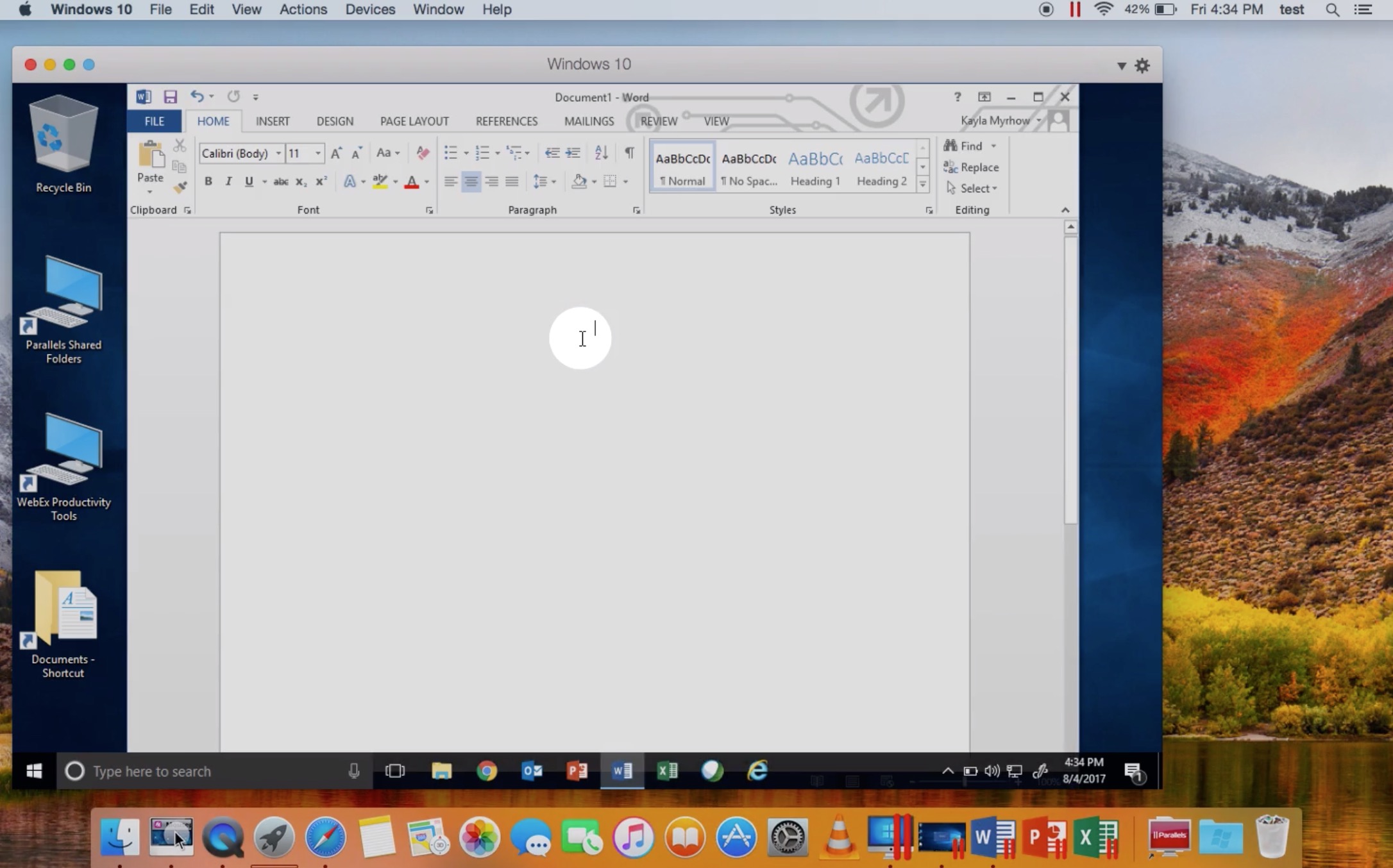Open the Font dialog launcher
The image size is (1393, 868).
(429, 210)
